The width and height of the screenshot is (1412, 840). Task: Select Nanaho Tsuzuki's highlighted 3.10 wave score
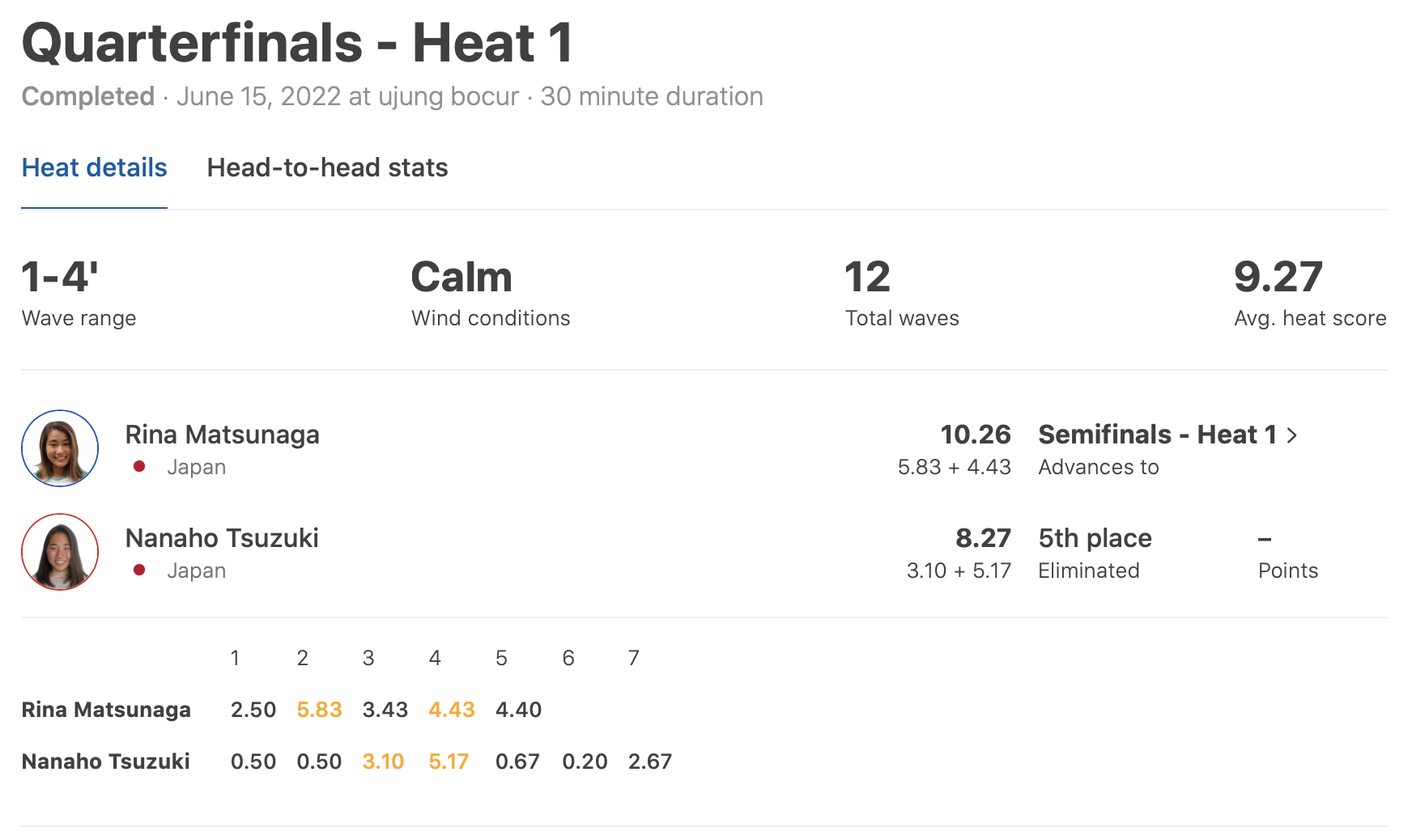point(383,762)
